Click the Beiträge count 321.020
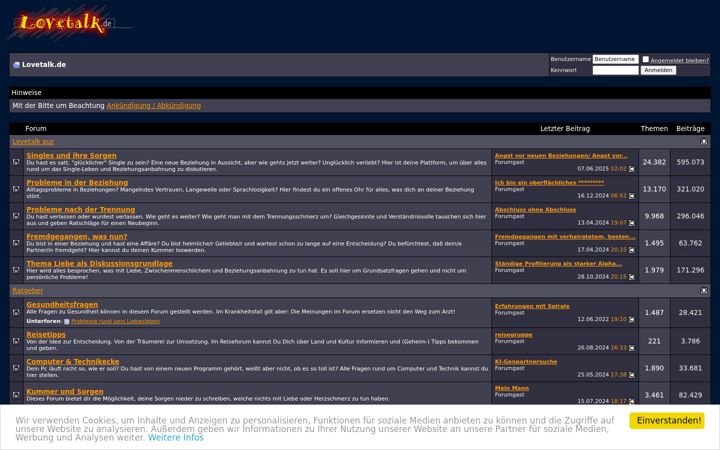The height and width of the screenshot is (450, 720). (x=690, y=189)
